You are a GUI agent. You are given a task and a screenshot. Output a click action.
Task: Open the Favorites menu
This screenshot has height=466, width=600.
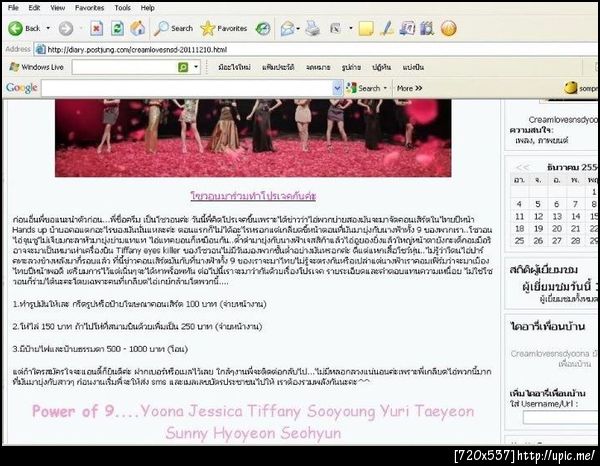pos(89,8)
